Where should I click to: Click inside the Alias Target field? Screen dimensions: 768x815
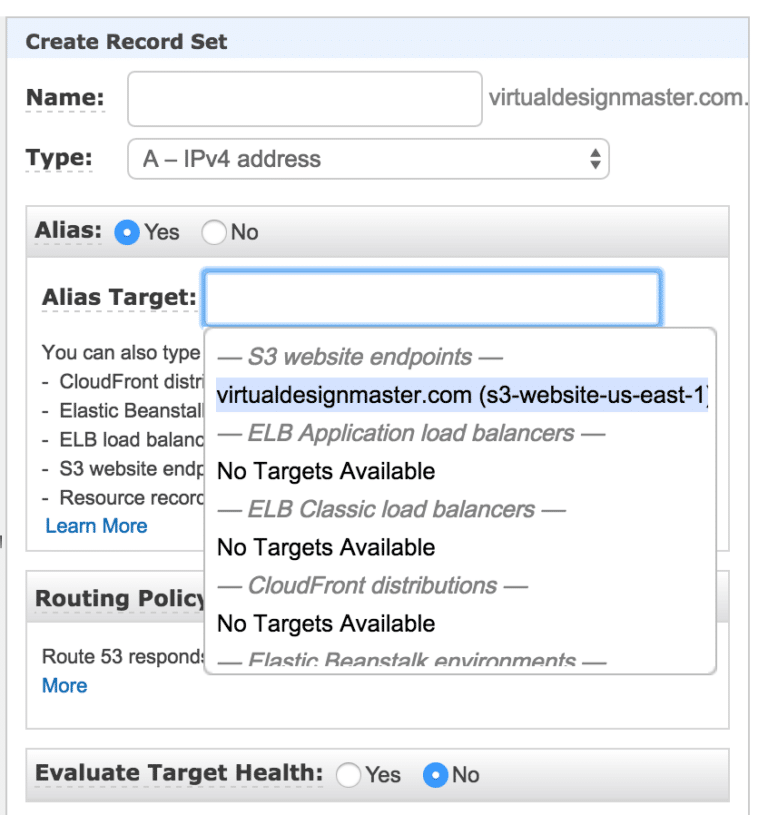pyautogui.click(x=430, y=296)
